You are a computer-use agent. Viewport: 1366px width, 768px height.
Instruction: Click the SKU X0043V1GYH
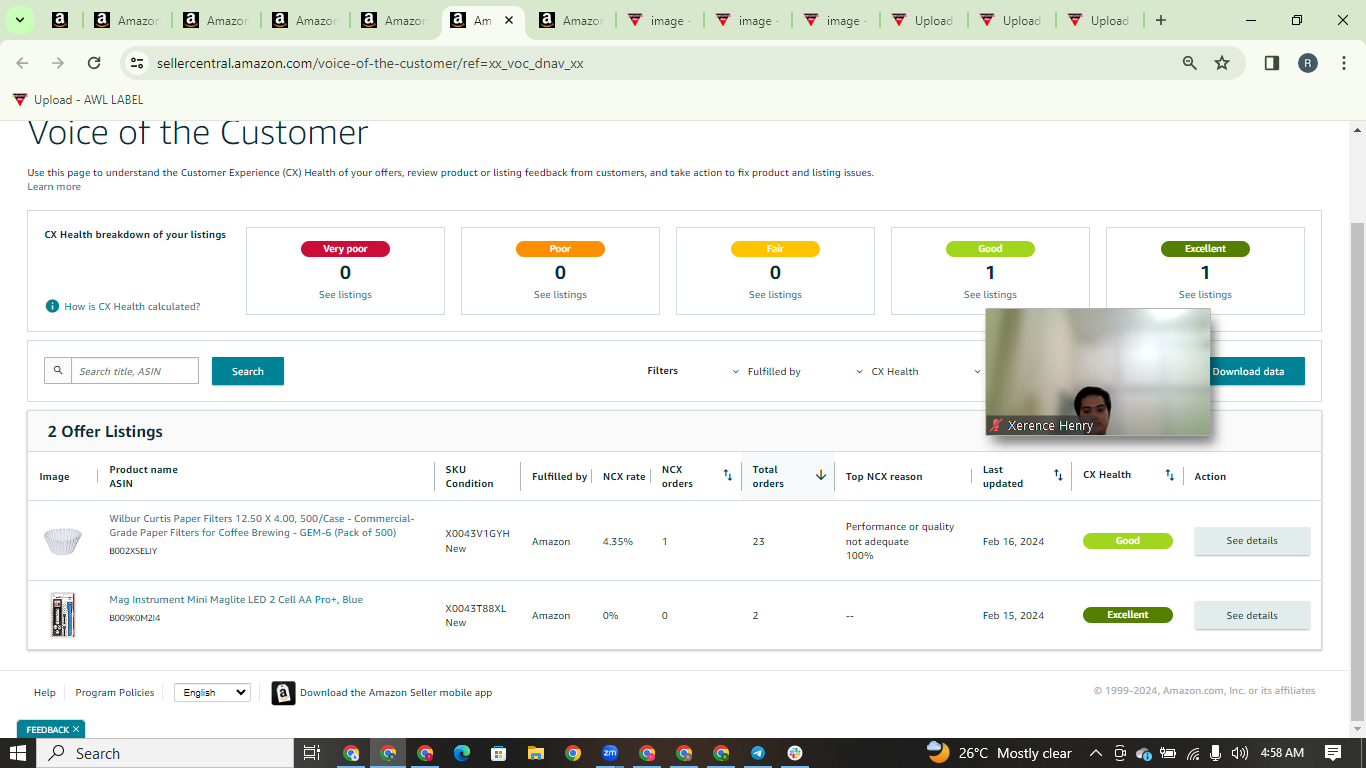(478, 534)
